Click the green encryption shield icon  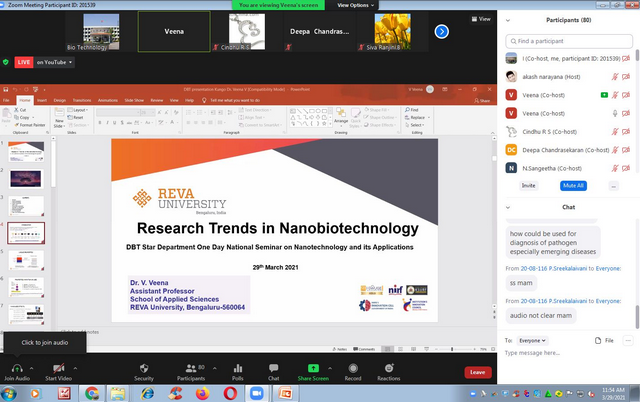coord(6,62)
